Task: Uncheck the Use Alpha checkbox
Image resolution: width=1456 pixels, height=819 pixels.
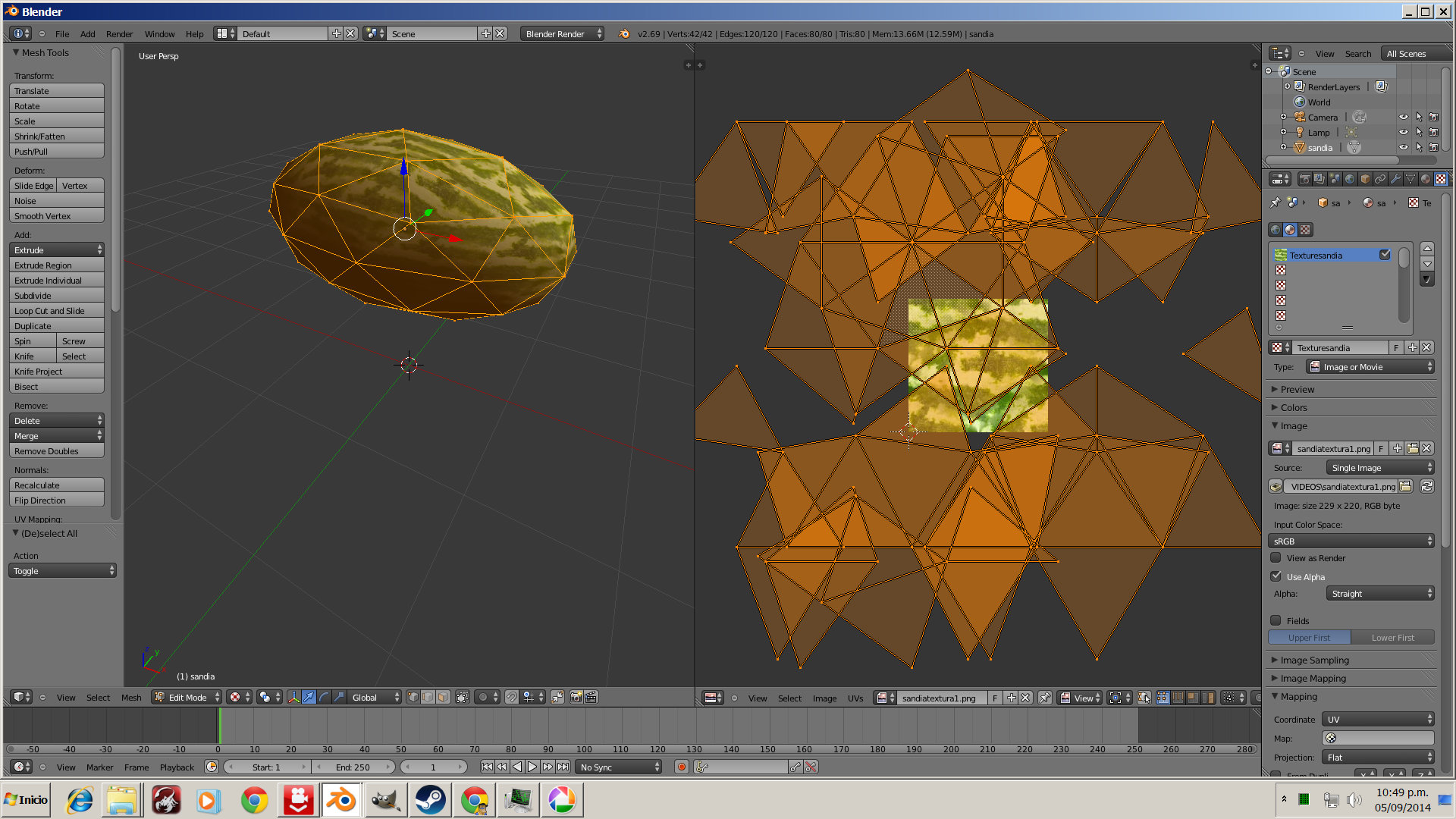Action: [1276, 576]
